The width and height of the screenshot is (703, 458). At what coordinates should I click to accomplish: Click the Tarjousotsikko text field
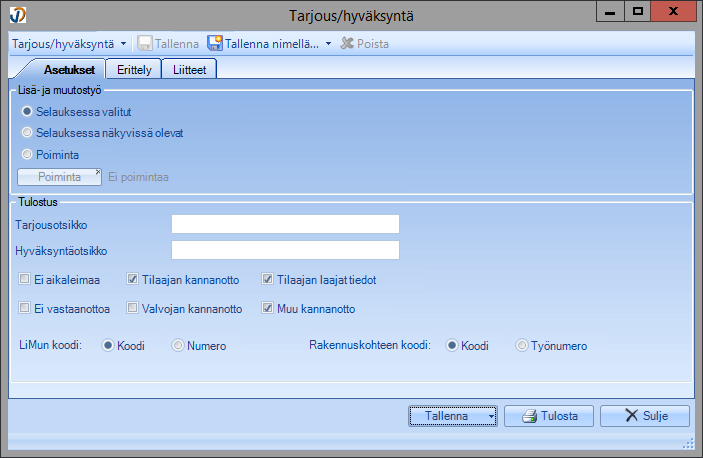point(285,224)
